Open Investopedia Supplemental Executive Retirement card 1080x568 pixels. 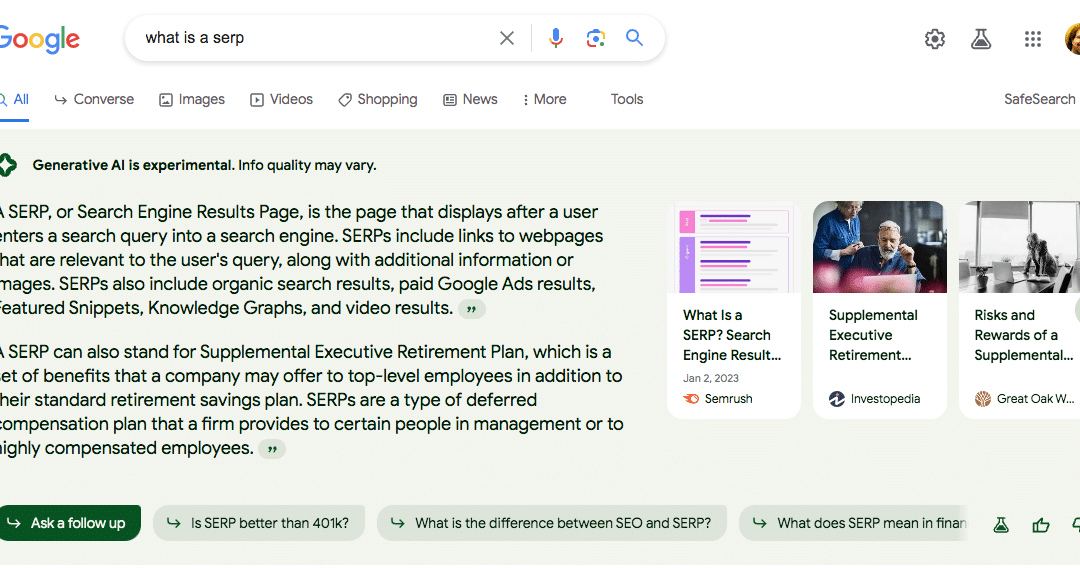(880, 310)
